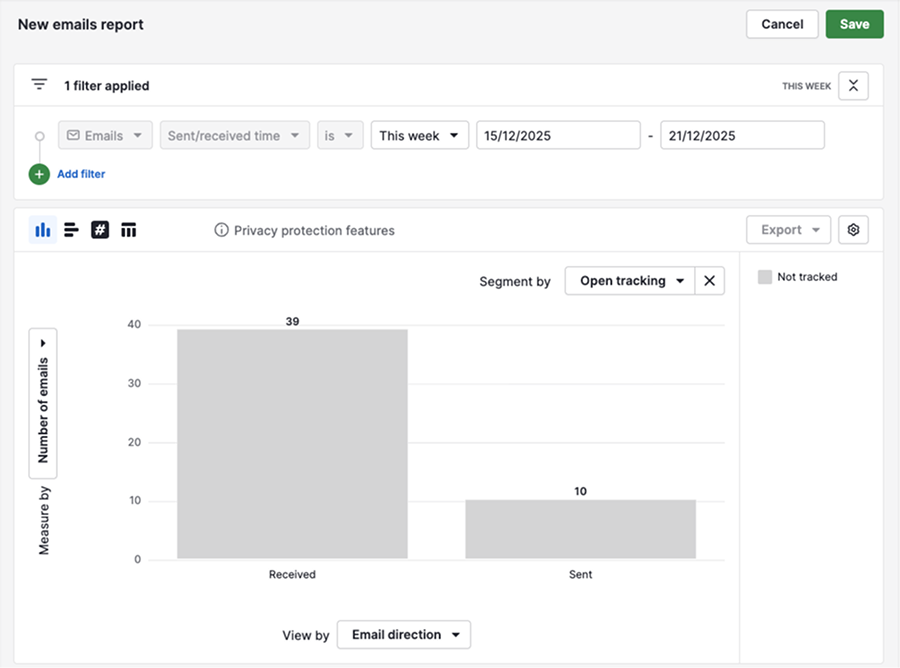Screen dimensions: 900x668
Task: Open the This week period dropdown
Action: click(419, 136)
